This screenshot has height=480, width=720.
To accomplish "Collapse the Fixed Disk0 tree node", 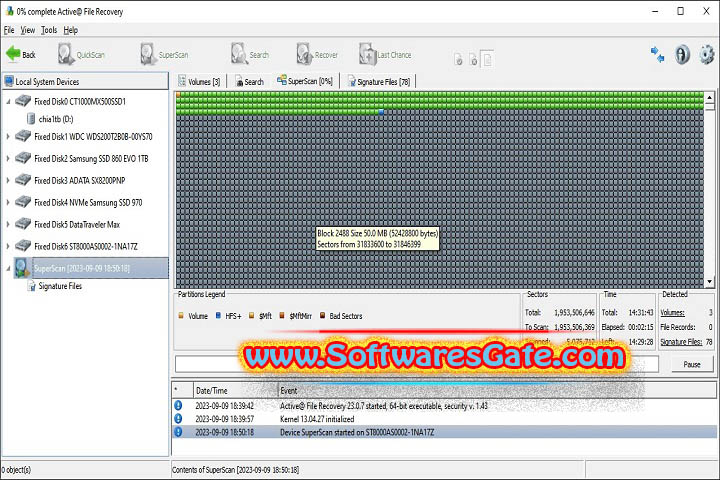I will coord(8,102).
